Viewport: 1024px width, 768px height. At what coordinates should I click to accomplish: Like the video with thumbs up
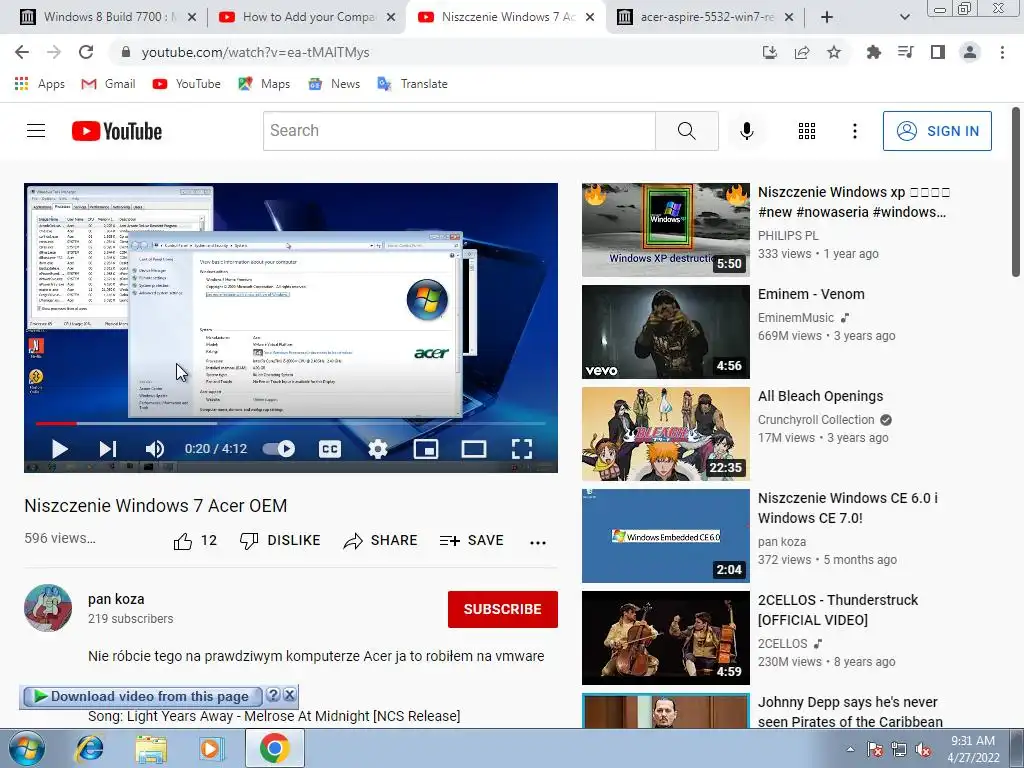(x=195, y=541)
